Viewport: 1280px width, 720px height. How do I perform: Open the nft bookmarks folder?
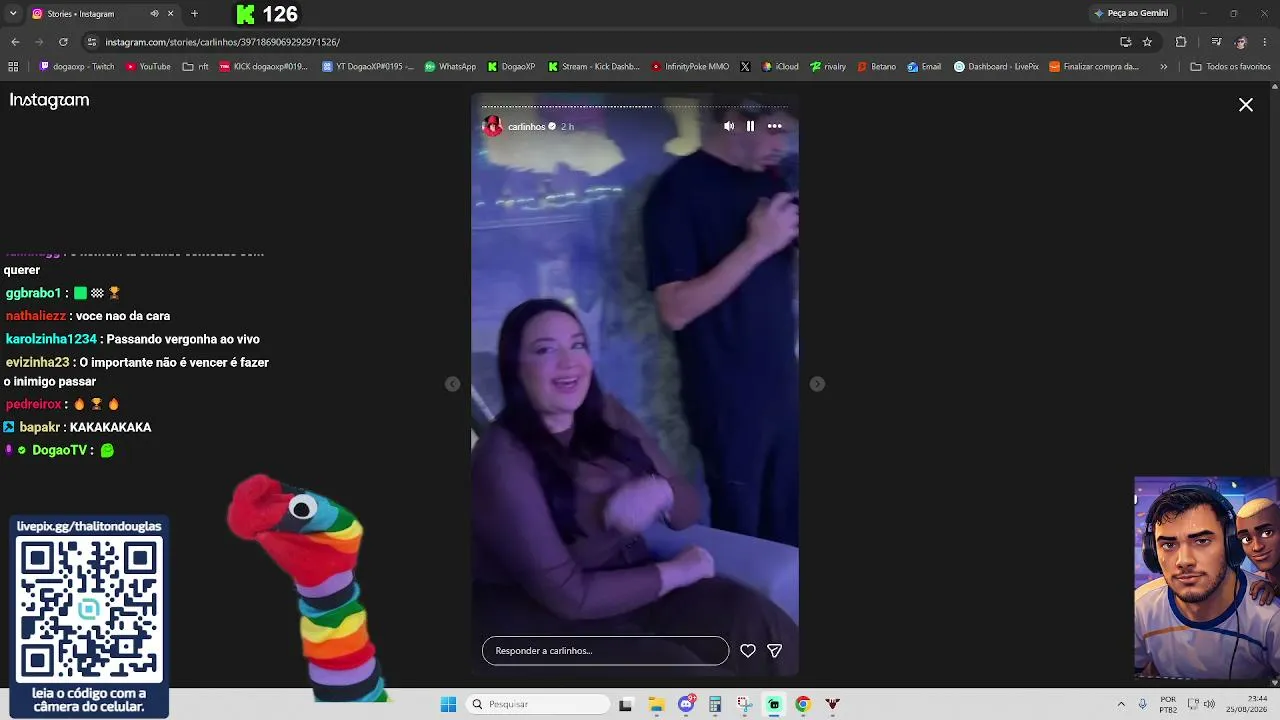pos(195,67)
